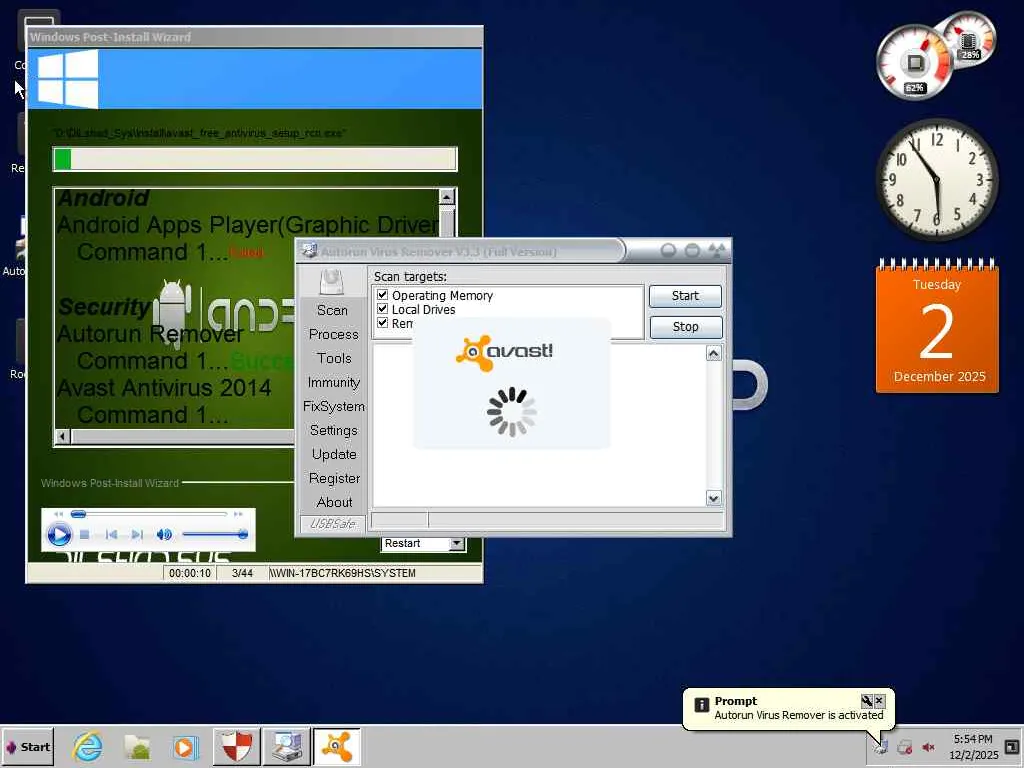Click the fast-forward arrows on the seek bar
This screenshot has width=1024, height=768.
[x=238, y=514]
